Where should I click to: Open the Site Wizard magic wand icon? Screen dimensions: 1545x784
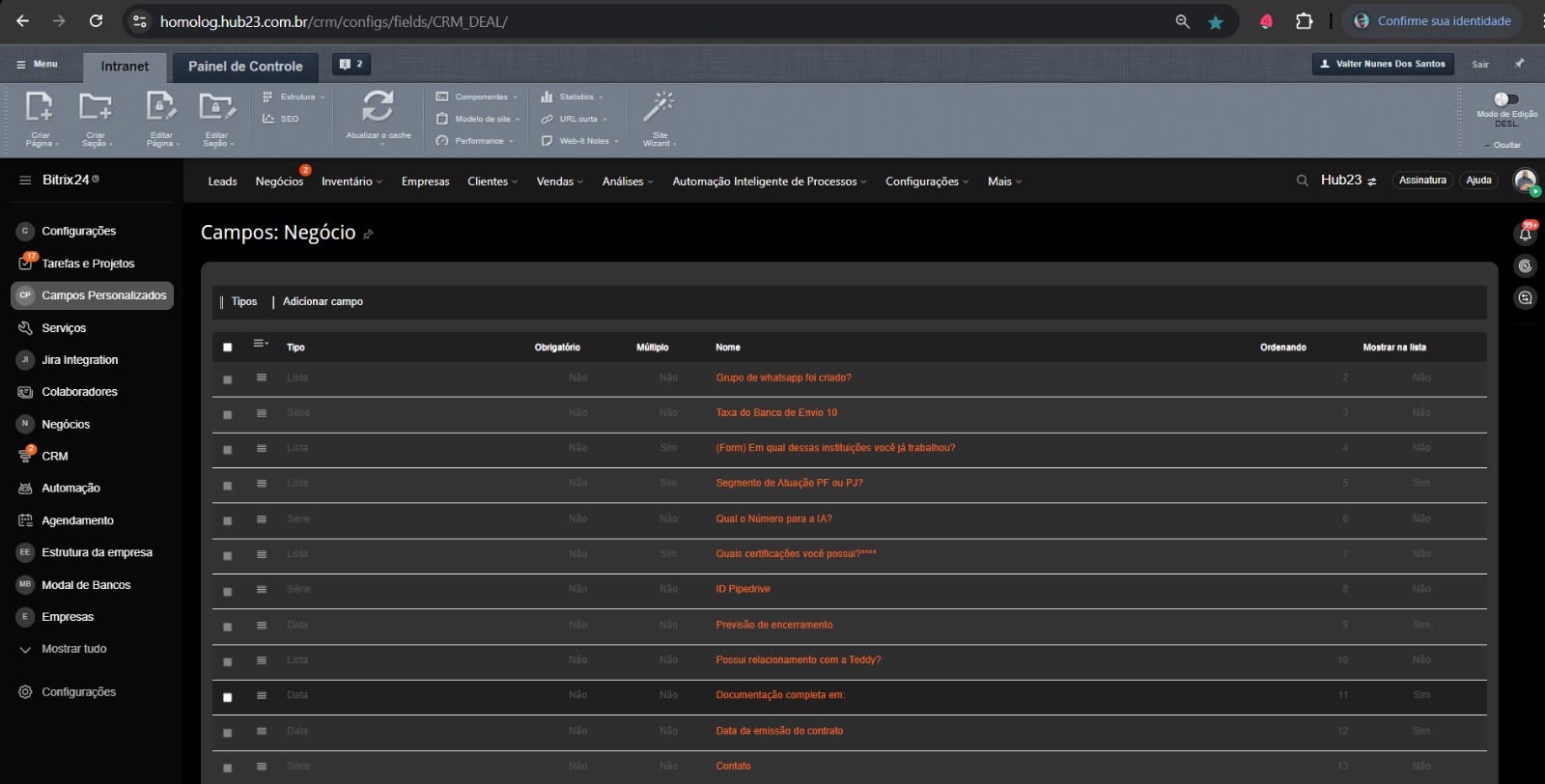(x=659, y=106)
